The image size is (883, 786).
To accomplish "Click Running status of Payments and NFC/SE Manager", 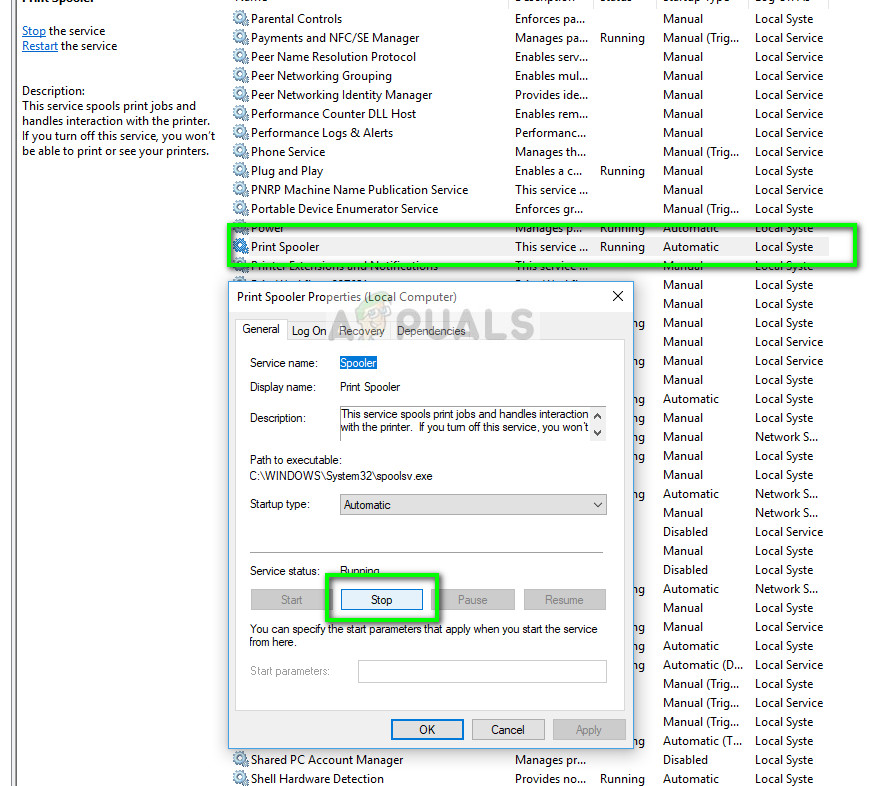I will point(622,38).
